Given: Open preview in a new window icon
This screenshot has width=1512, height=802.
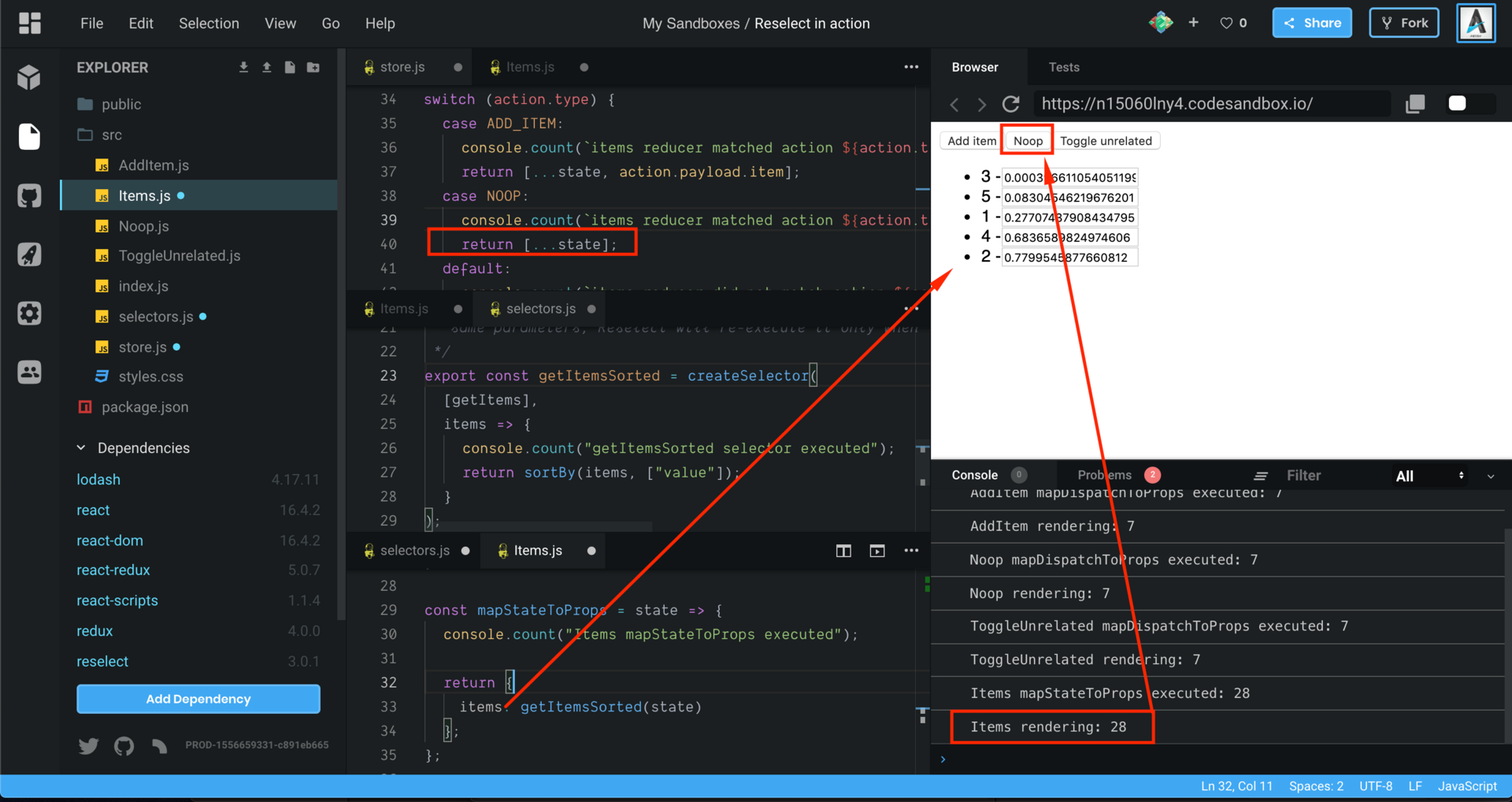Looking at the screenshot, I should pos(1415,104).
